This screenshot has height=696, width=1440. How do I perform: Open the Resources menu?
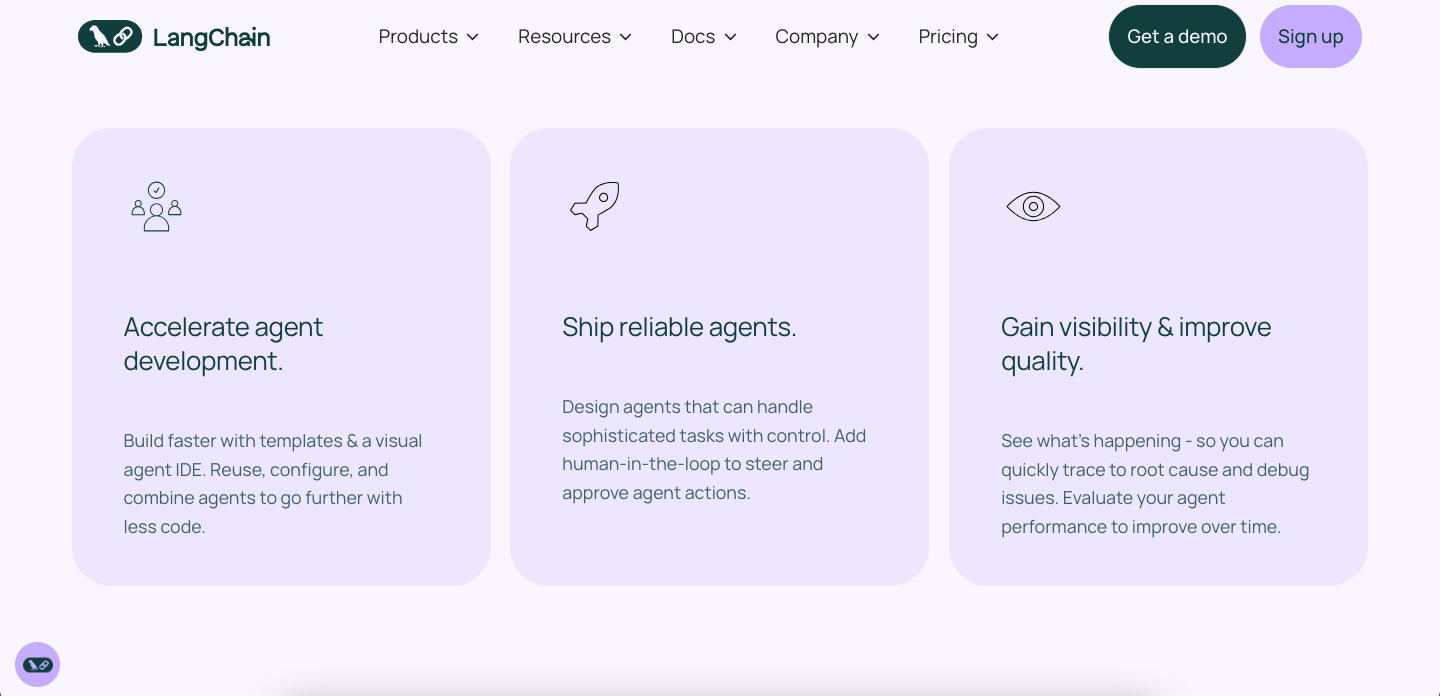575,37
